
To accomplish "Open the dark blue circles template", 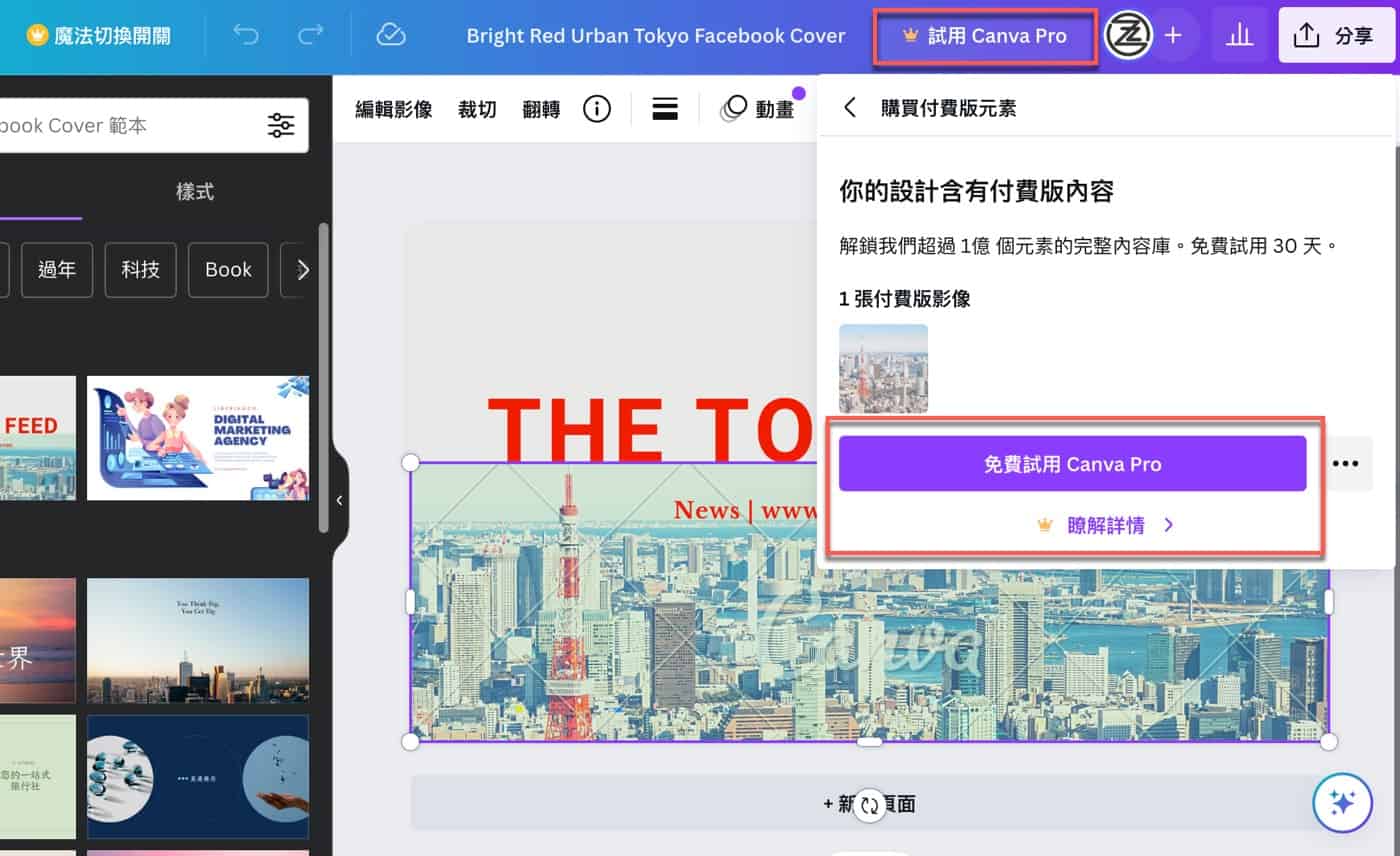I will click(x=198, y=777).
